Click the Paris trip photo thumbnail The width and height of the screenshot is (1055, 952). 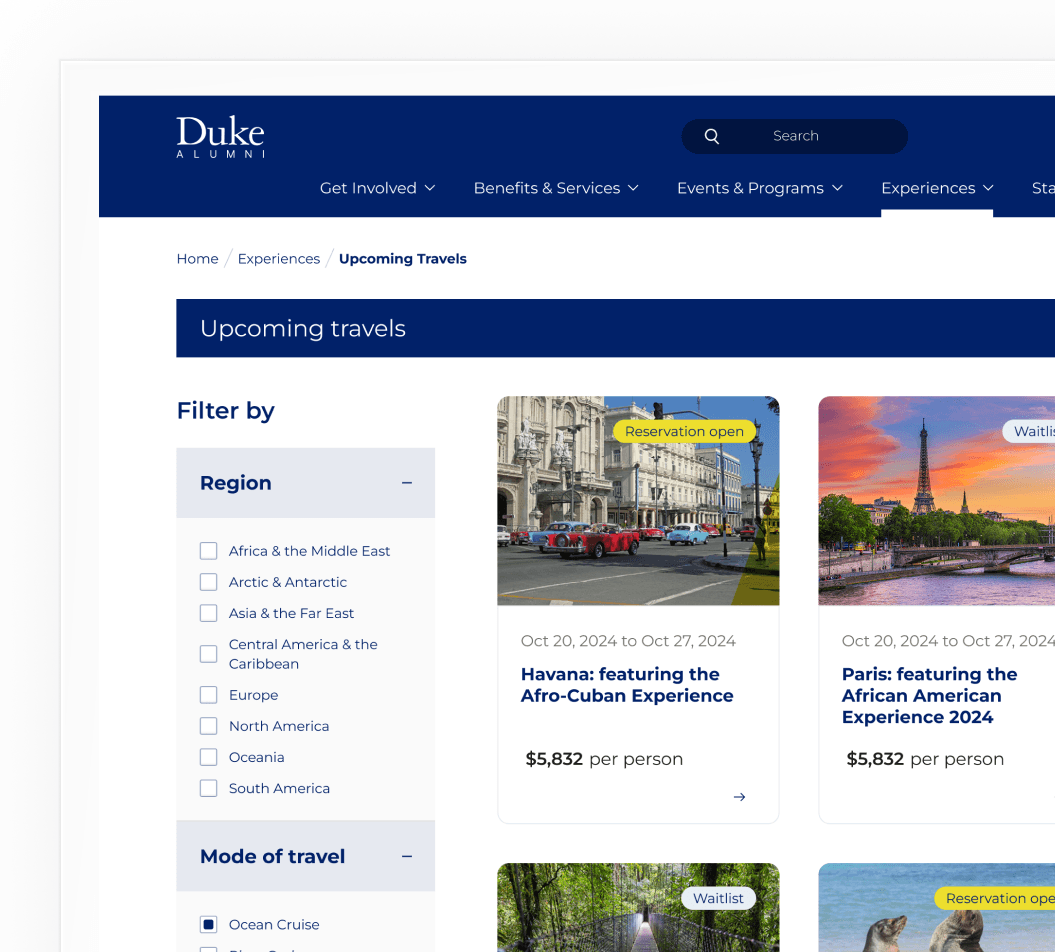[x=940, y=500]
